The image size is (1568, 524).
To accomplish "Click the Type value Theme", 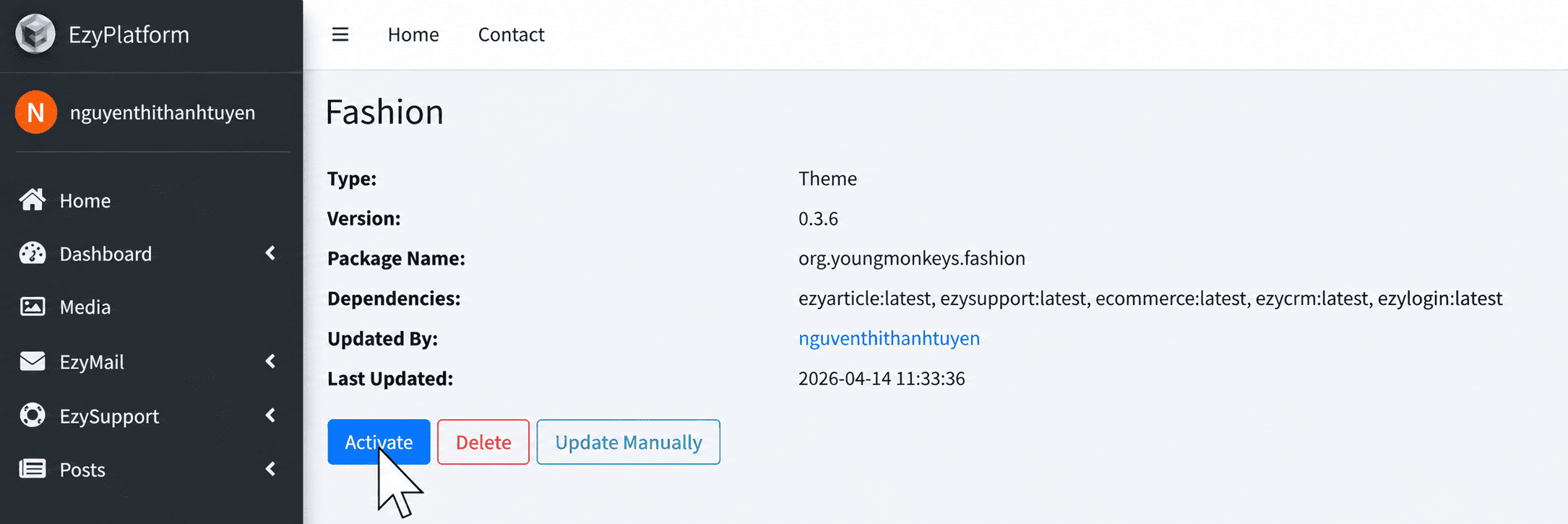I will [x=827, y=179].
